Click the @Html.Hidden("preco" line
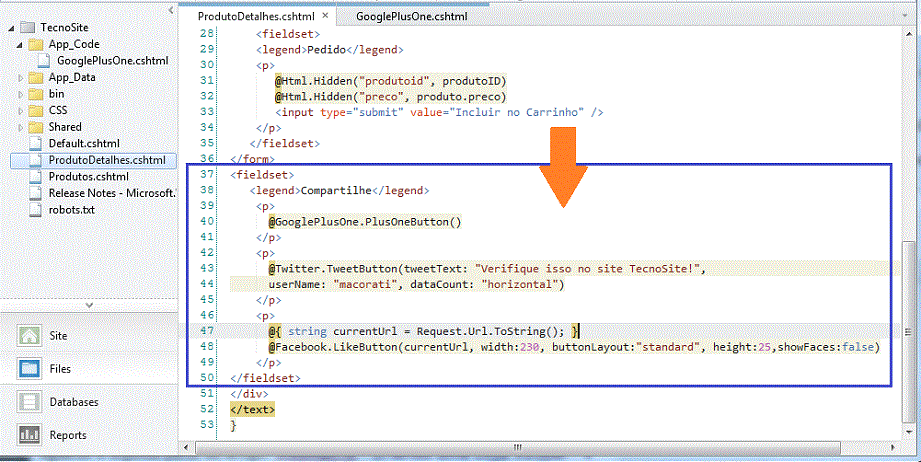The image size is (921, 462). tap(390, 96)
